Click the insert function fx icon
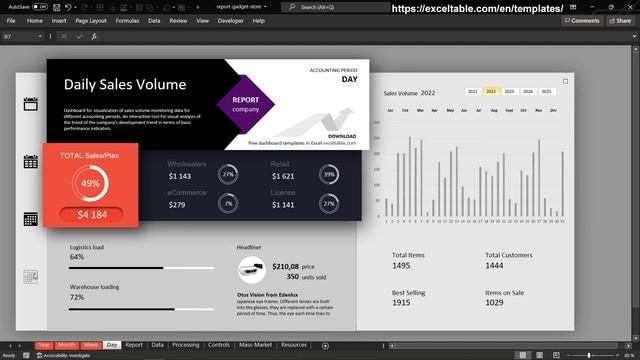This screenshot has width=640, height=360. 93,36
